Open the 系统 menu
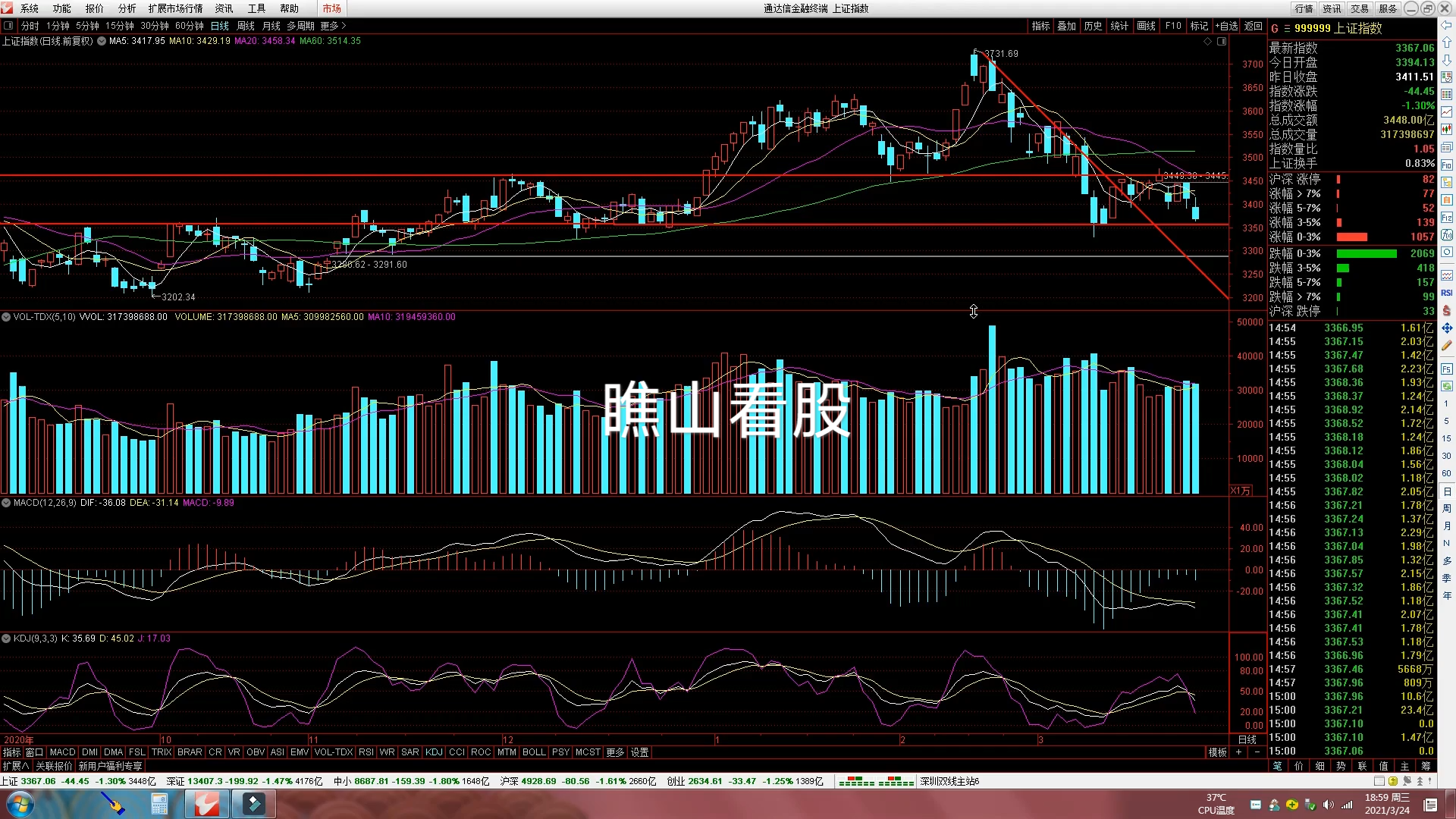Image resolution: width=1456 pixels, height=819 pixels. pyautogui.click(x=30, y=8)
